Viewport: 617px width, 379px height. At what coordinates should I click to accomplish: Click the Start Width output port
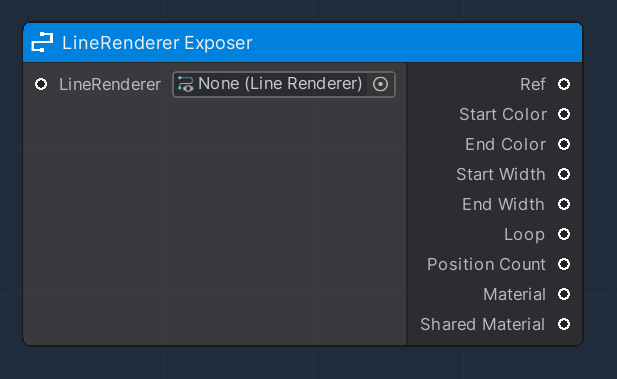pyautogui.click(x=564, y=174)
